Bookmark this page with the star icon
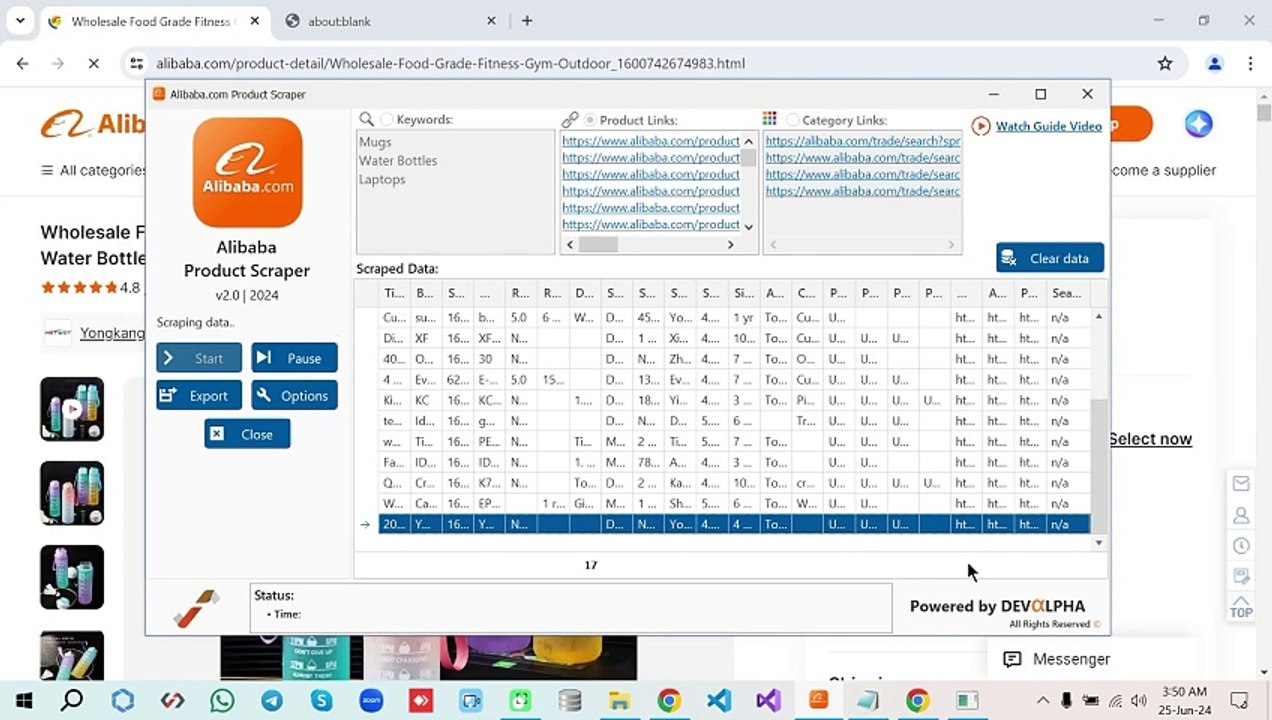 point(1165,63)
